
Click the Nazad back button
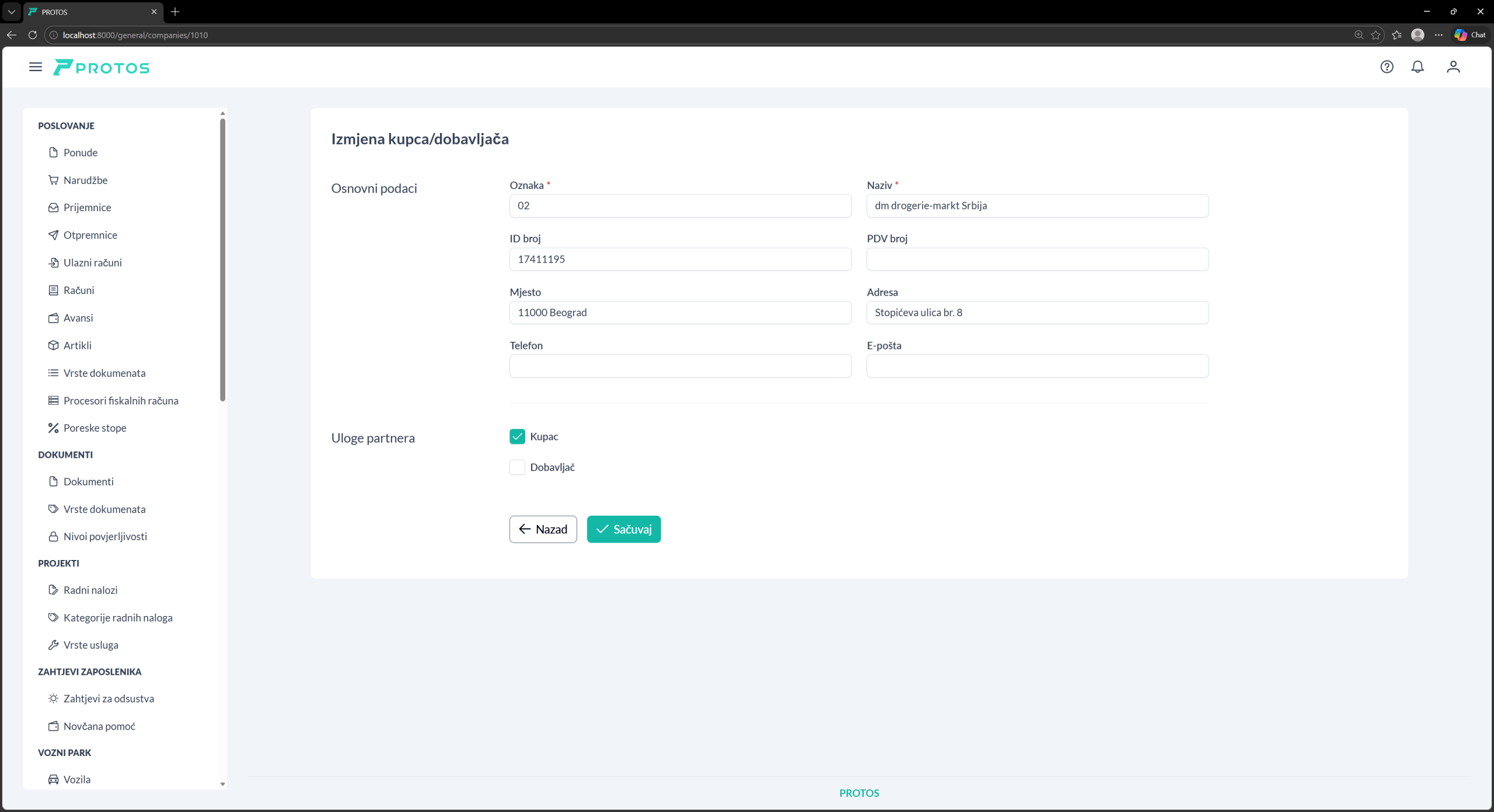click(543, 529)
